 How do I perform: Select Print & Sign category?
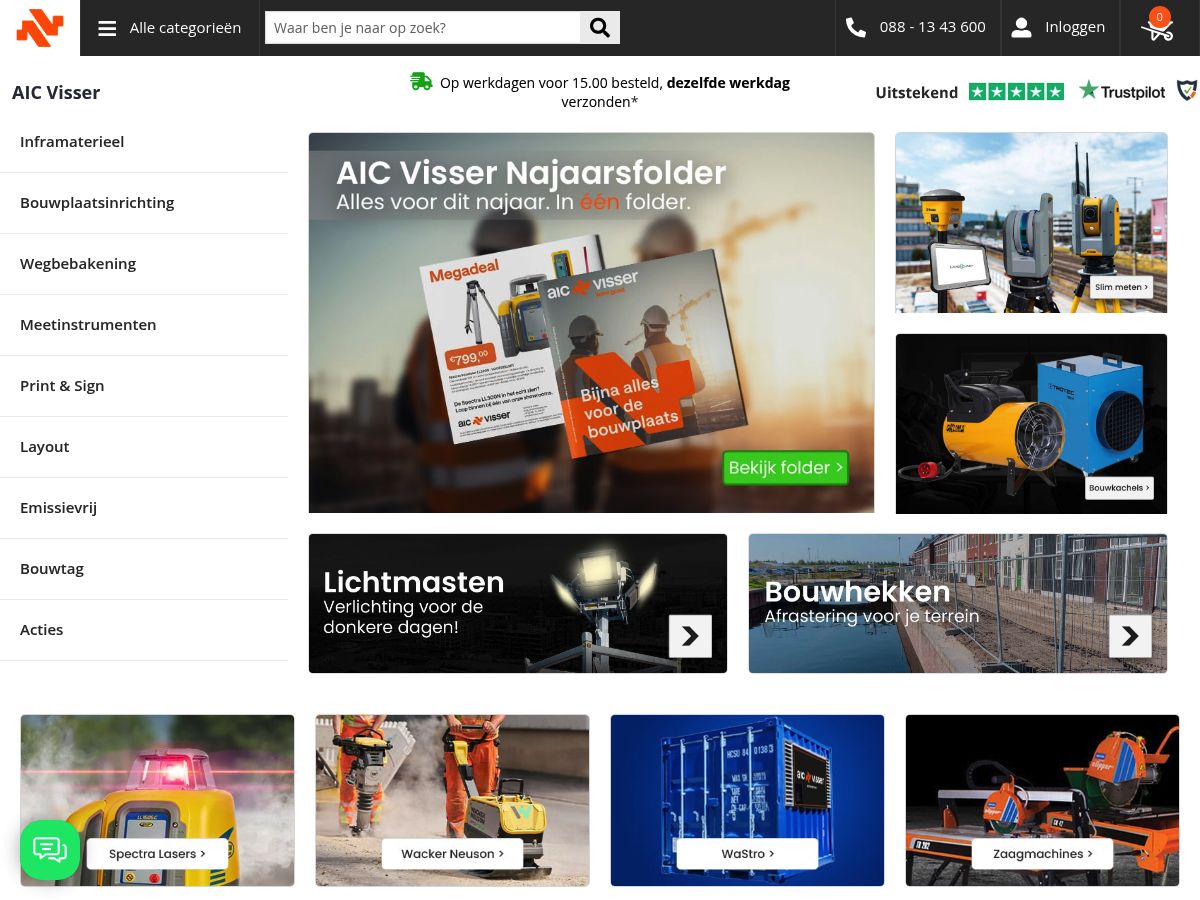[144, 386]
